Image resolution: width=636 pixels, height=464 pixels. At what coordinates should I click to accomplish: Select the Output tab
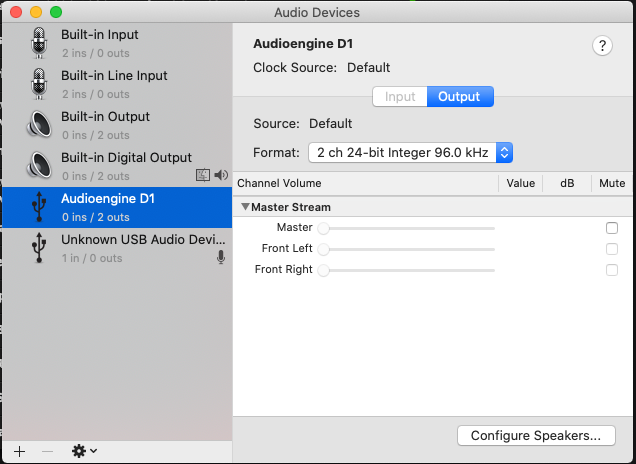point(460,97)
